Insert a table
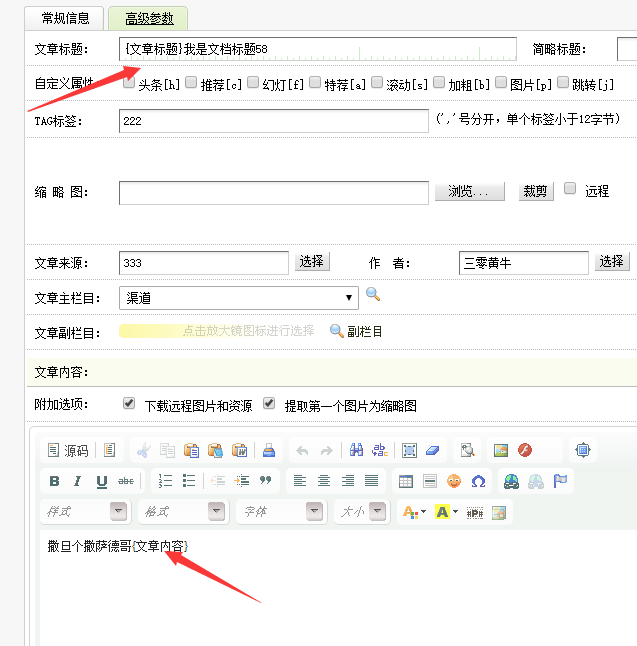The width and height of the screenshot is (637, 646). pos(406,481)
